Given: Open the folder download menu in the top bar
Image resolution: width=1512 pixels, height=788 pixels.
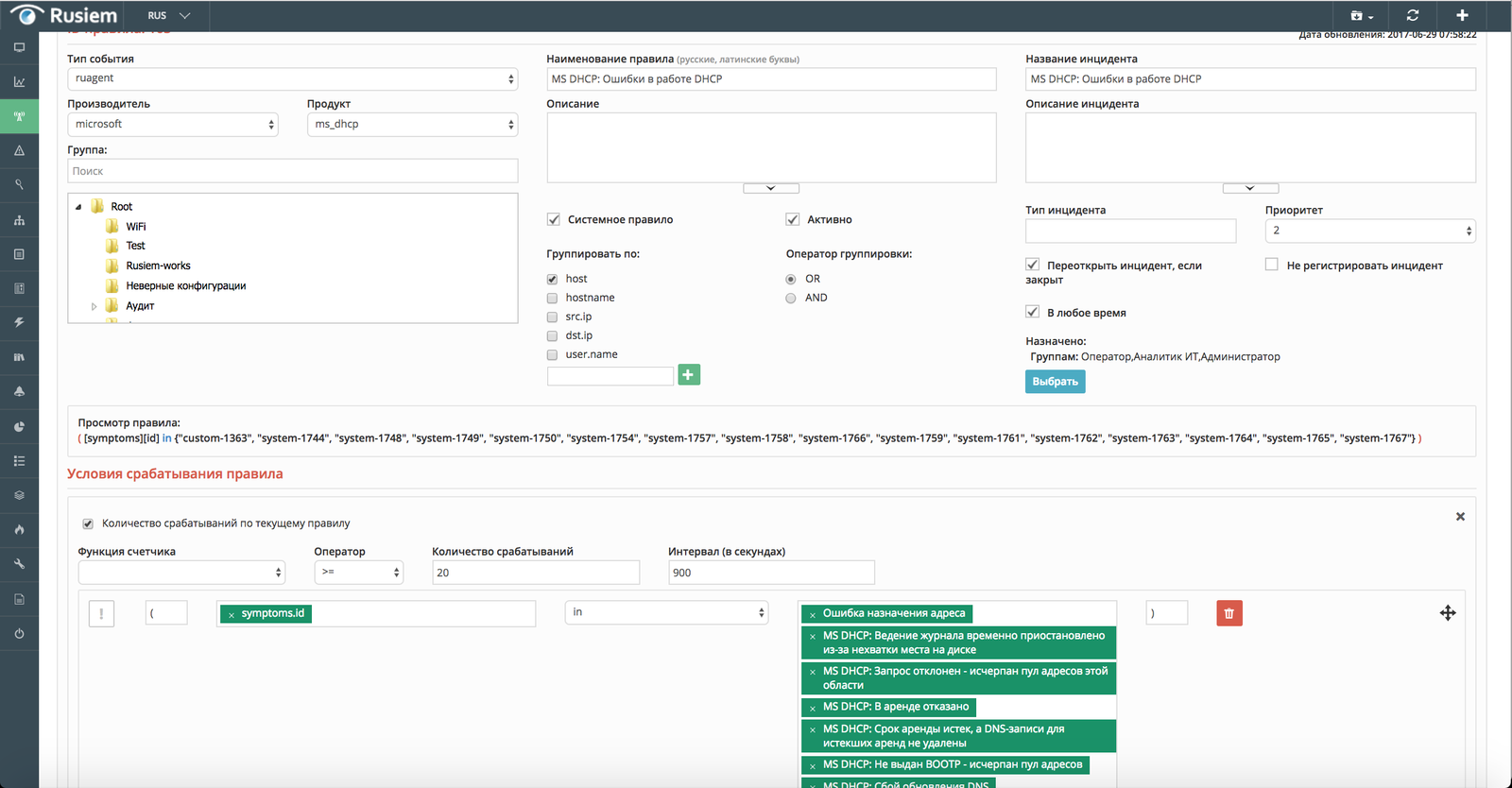Looking at the screenshot, I should 1362,15.
